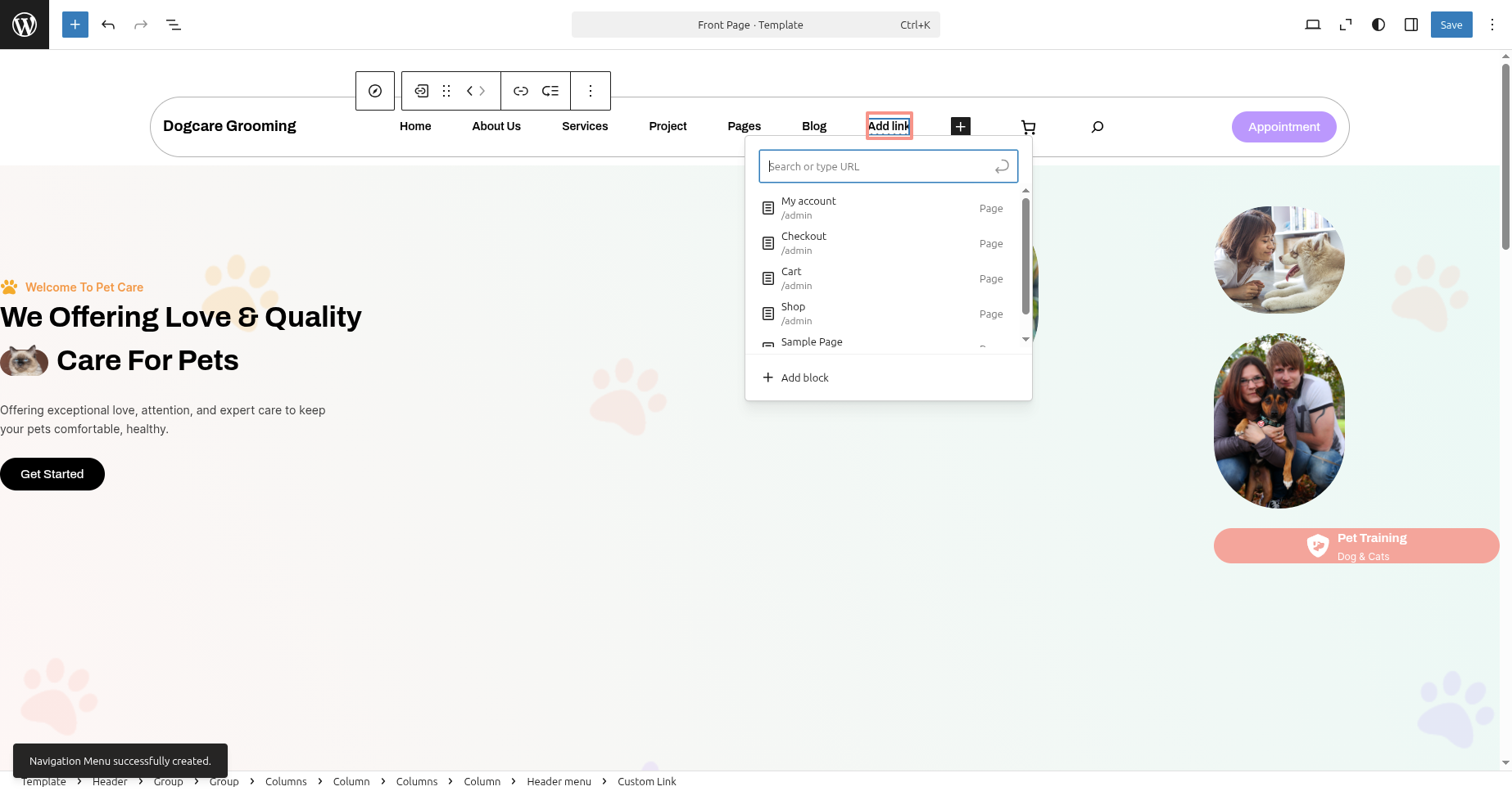Open the Document Overview list view
The width and height of the screenshot is (1512, 791).
pos(174,25)
